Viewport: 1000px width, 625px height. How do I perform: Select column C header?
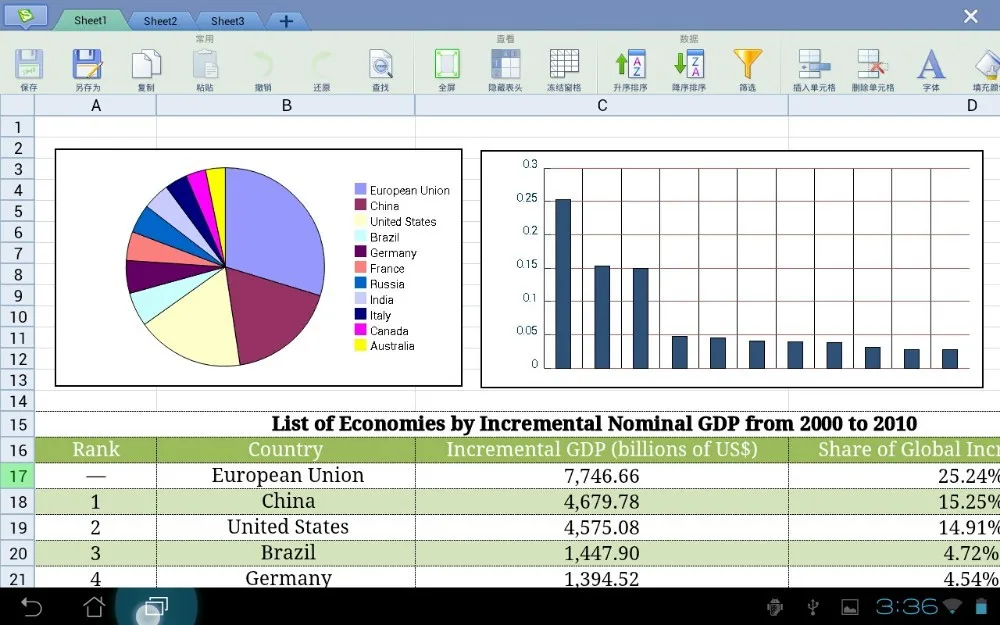click(602, 105)
